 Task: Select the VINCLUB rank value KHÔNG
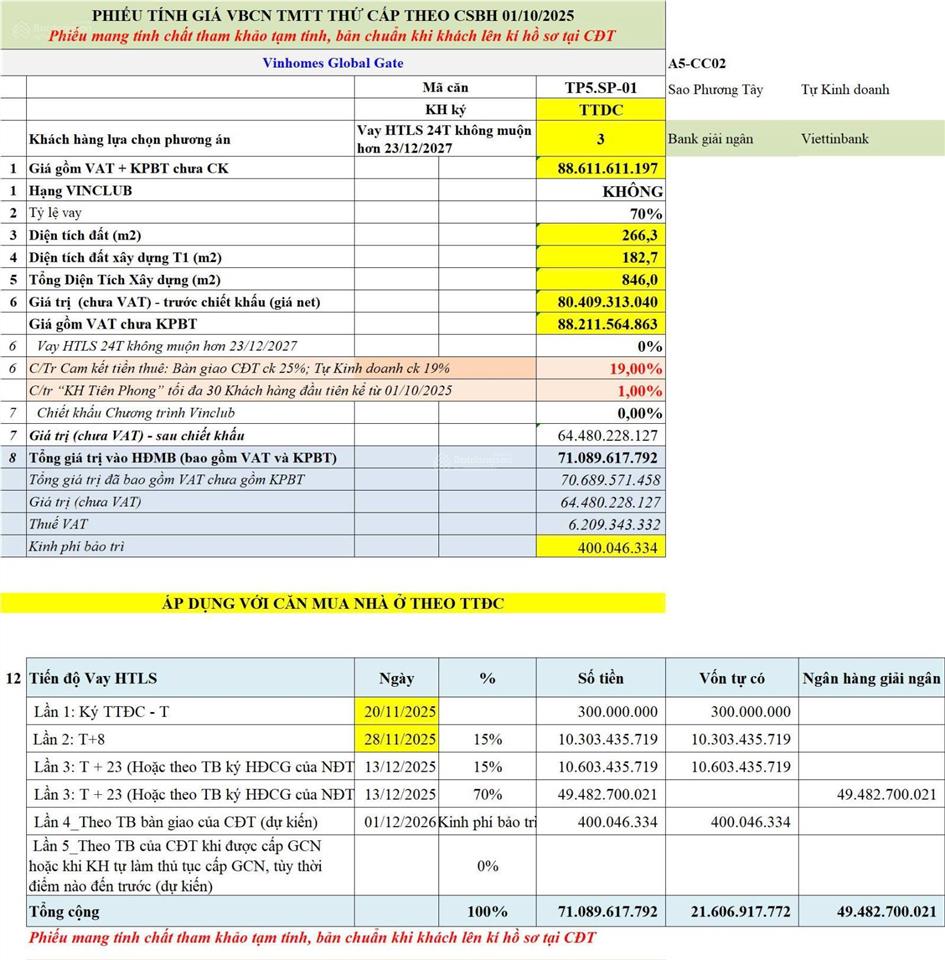click(x=600, y=191)
